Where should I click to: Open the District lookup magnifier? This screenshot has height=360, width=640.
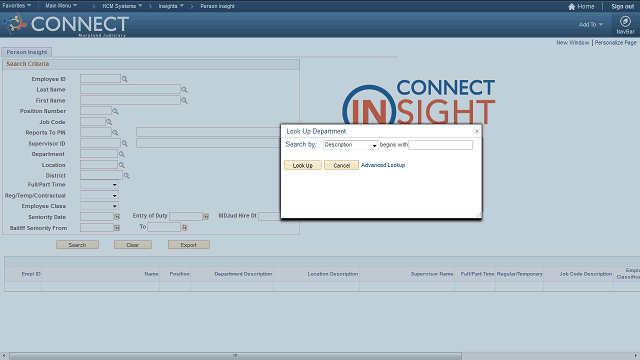127,176
